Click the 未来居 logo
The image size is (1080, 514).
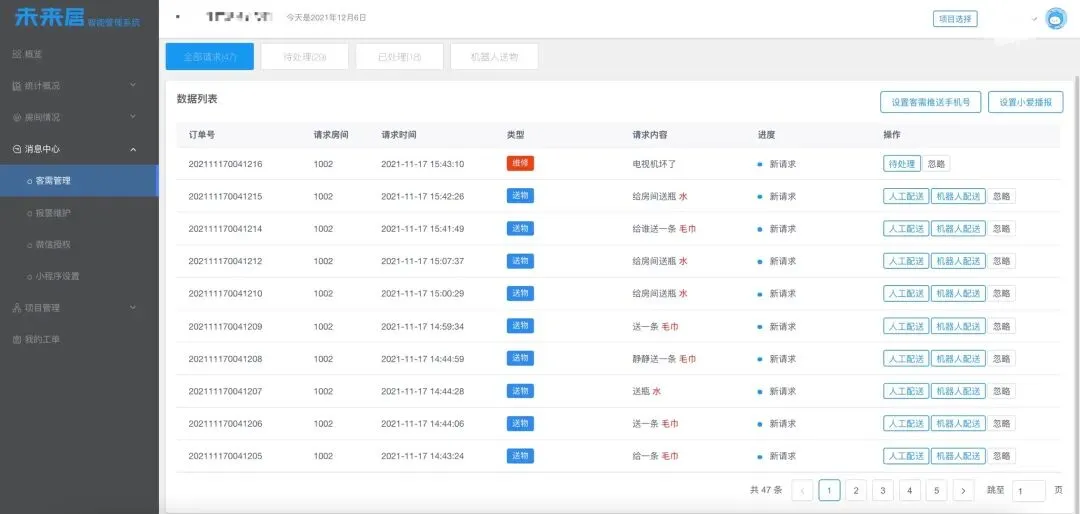pyautogui.click(x=76, y=17)
